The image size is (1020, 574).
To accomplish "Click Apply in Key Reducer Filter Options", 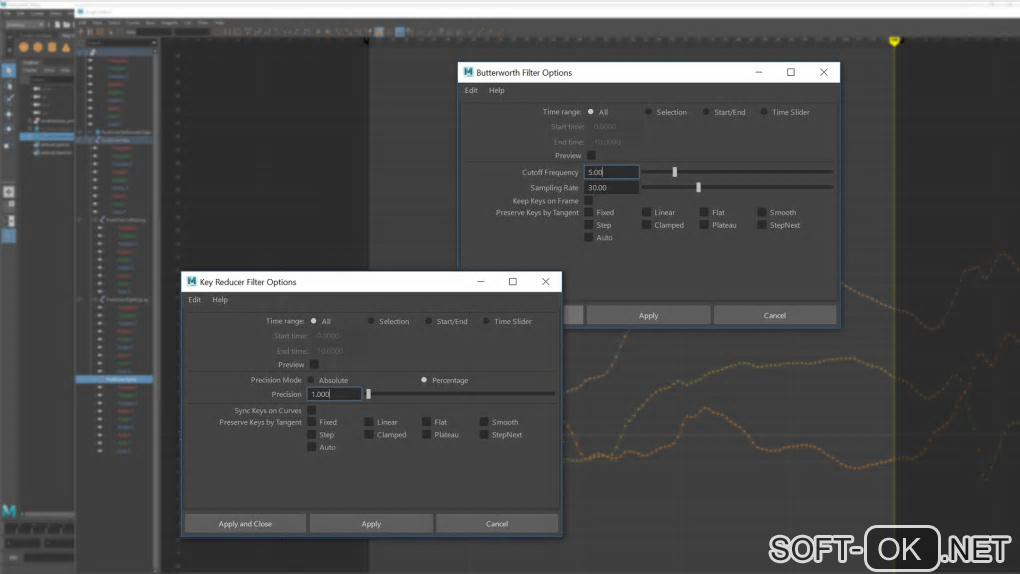I will 371,523.
